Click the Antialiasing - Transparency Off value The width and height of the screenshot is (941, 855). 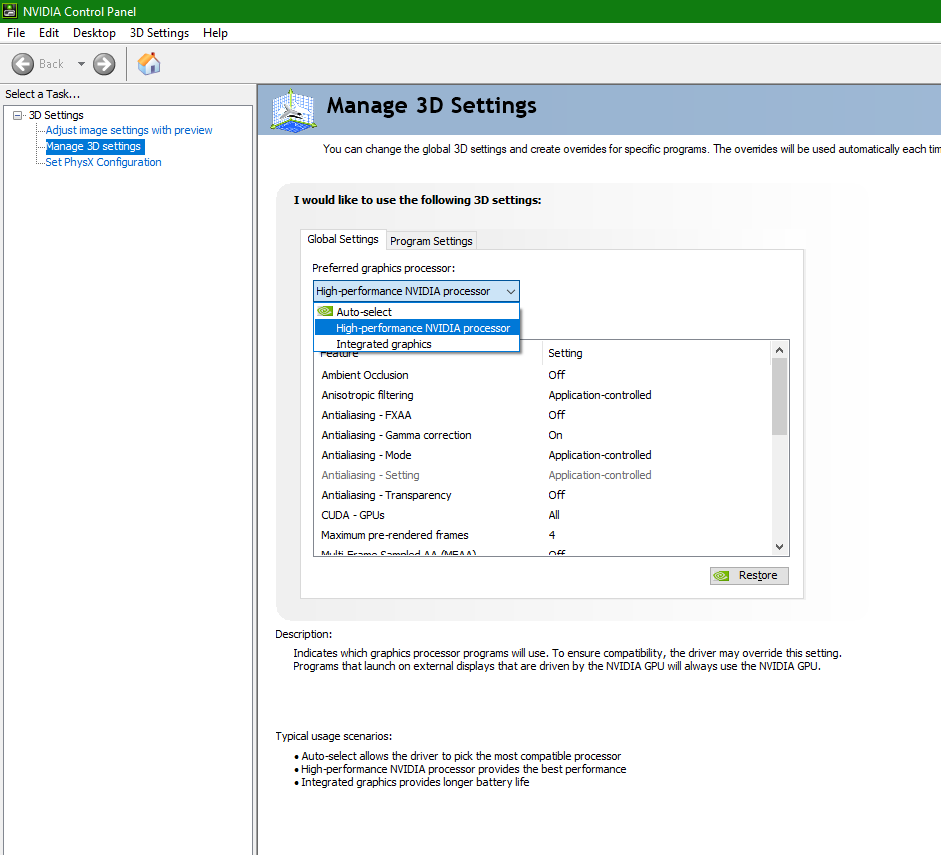coord(556,495)
